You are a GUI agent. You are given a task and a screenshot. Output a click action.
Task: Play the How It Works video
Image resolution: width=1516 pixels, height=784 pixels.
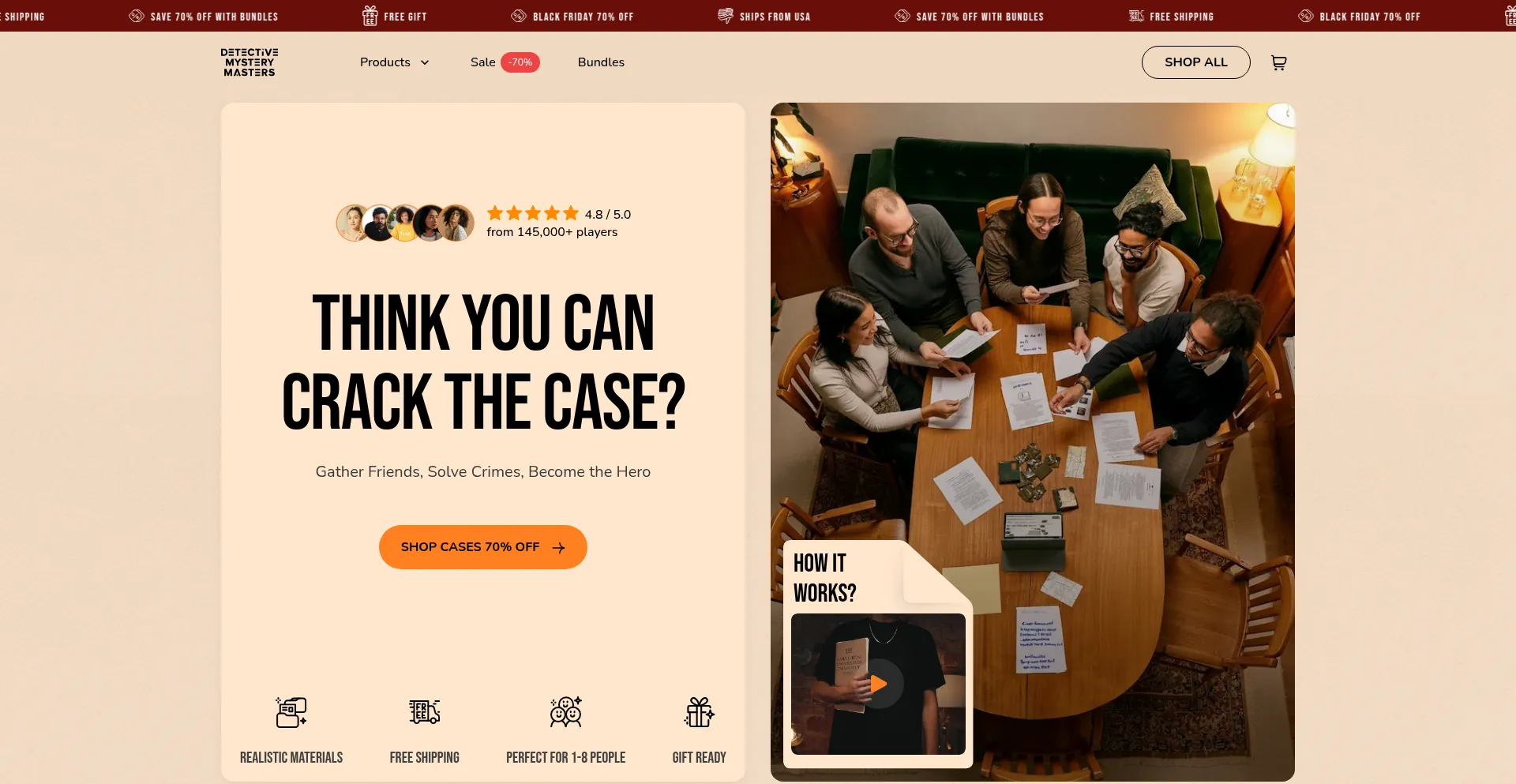tap(878, 684)
